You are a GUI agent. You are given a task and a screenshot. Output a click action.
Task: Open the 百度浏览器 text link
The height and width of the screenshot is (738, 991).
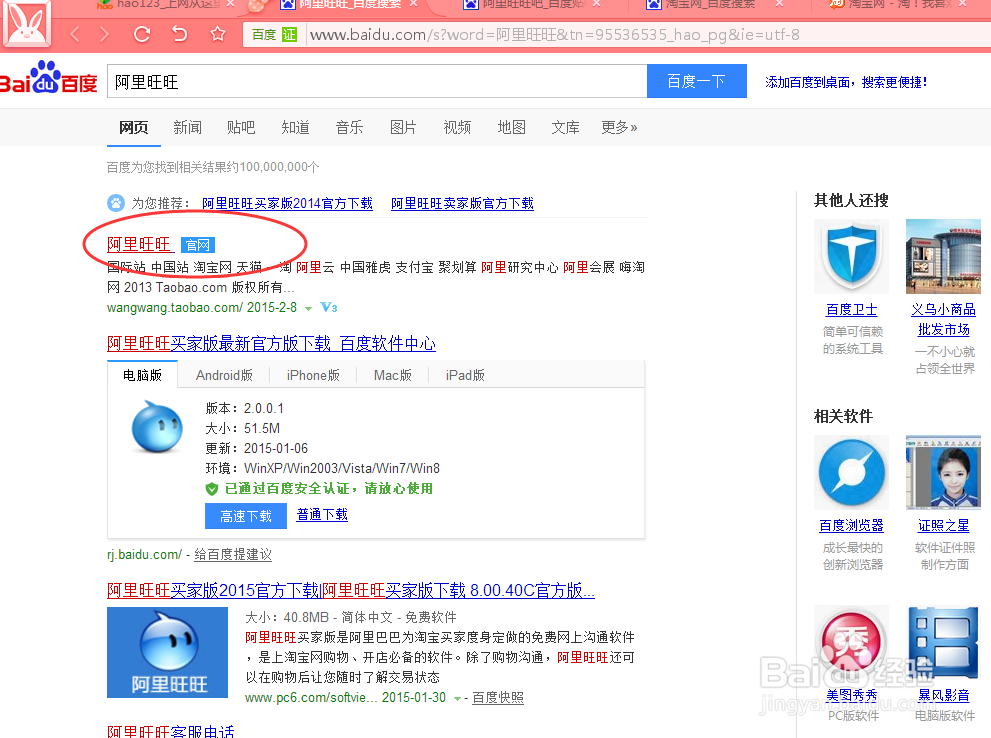click(x=851, y=525)
